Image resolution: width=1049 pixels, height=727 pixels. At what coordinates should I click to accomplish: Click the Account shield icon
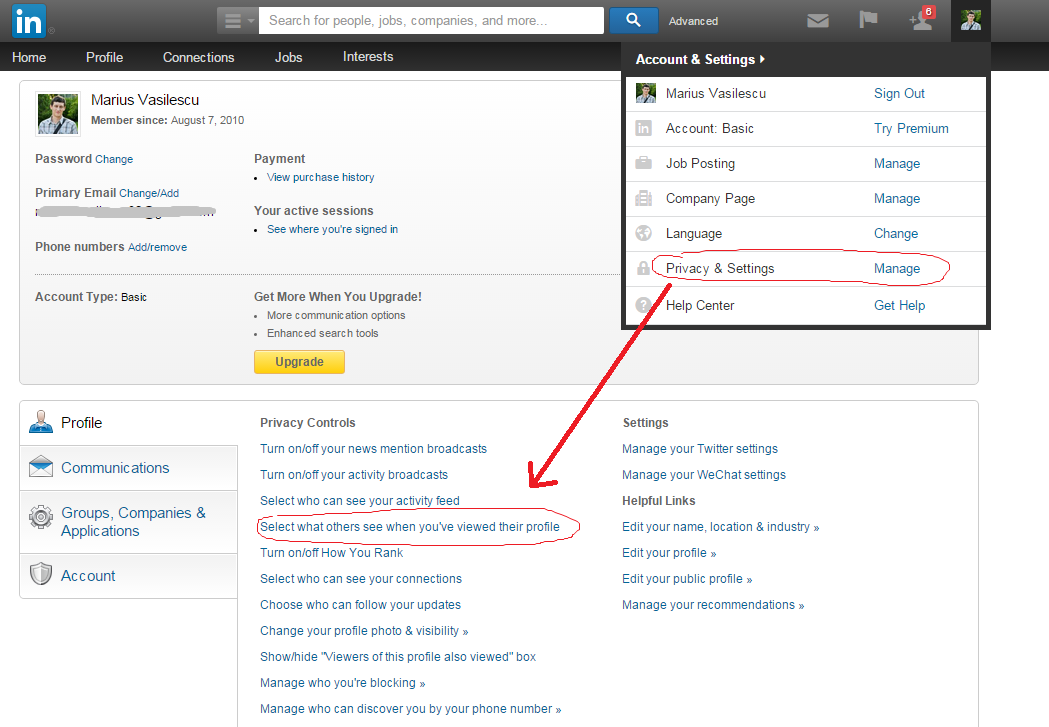point(41,574)
